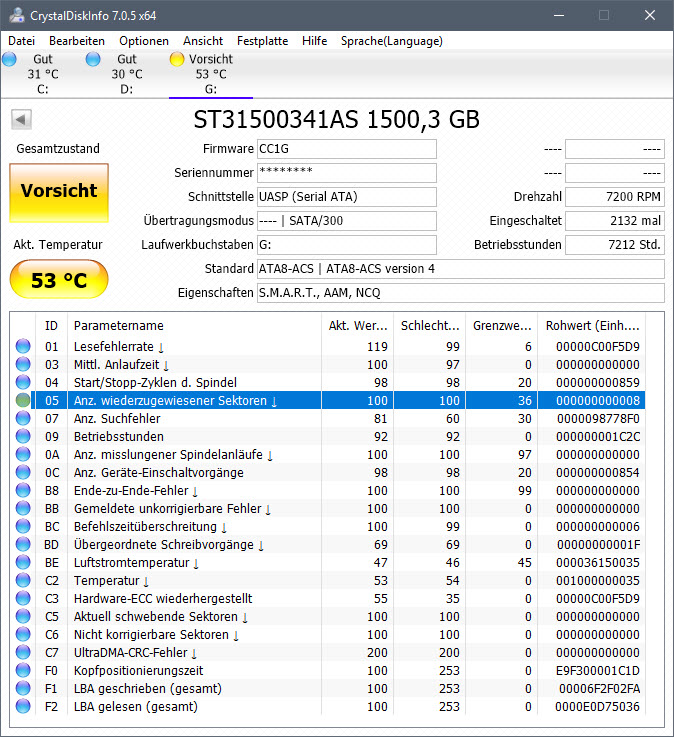Click the Drehzahl value 7200 RPM
The image size is (674, 737).
pos(615,197)
